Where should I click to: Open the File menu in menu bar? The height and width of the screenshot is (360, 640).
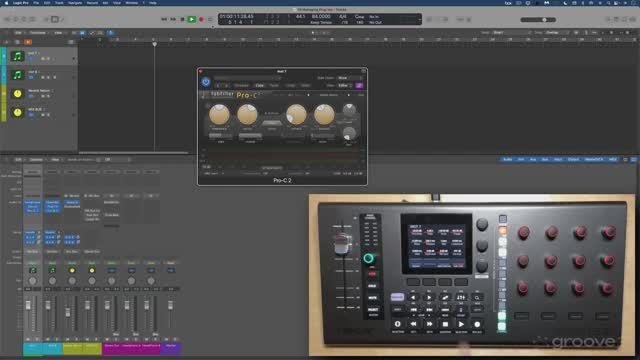tap(36, 2)
